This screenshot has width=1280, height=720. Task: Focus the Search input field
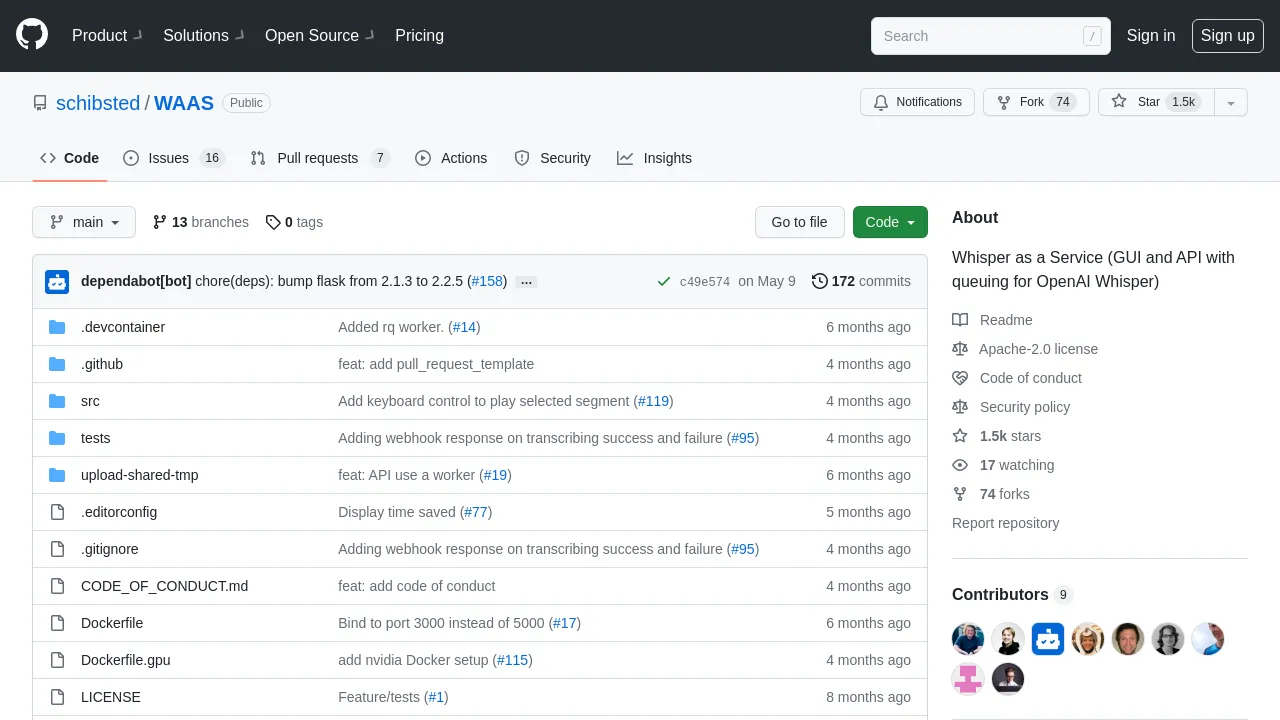[990, 36]
